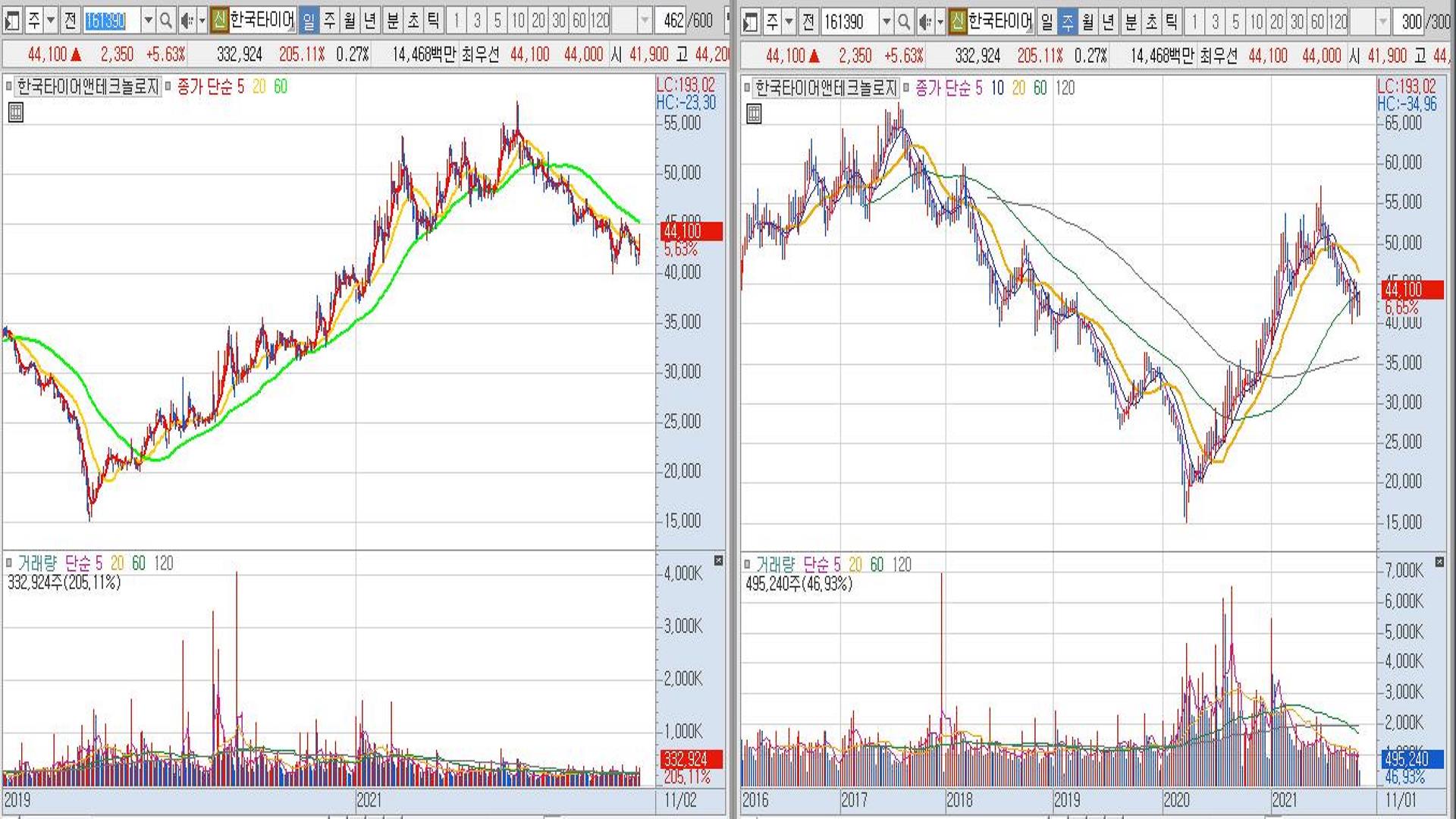The height and width of the screenshot is (819, 1456).
Task: Click the red 332,924 volume marker in left panel
Action: [x=691, y=759]
